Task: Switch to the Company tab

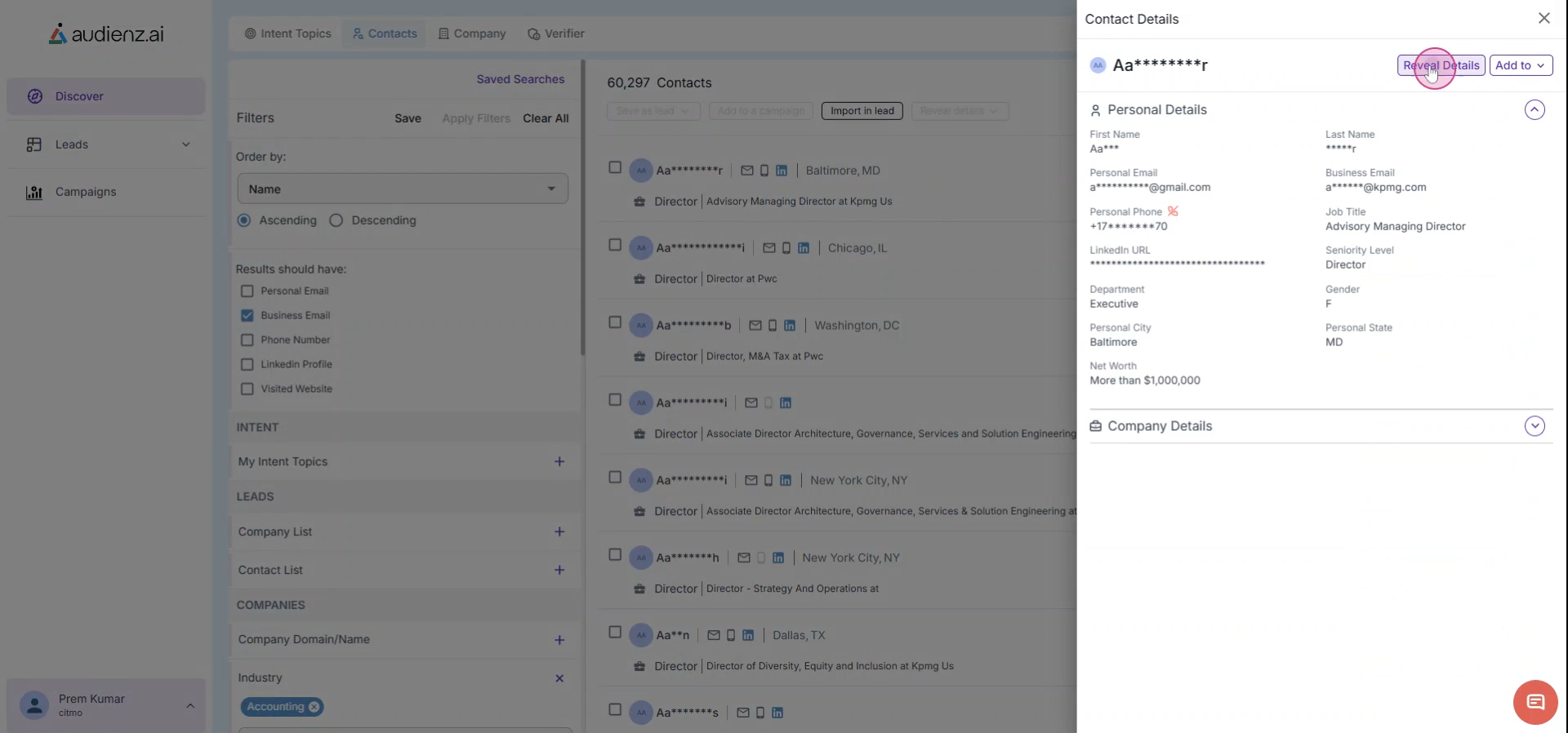Action: (472, 33)
